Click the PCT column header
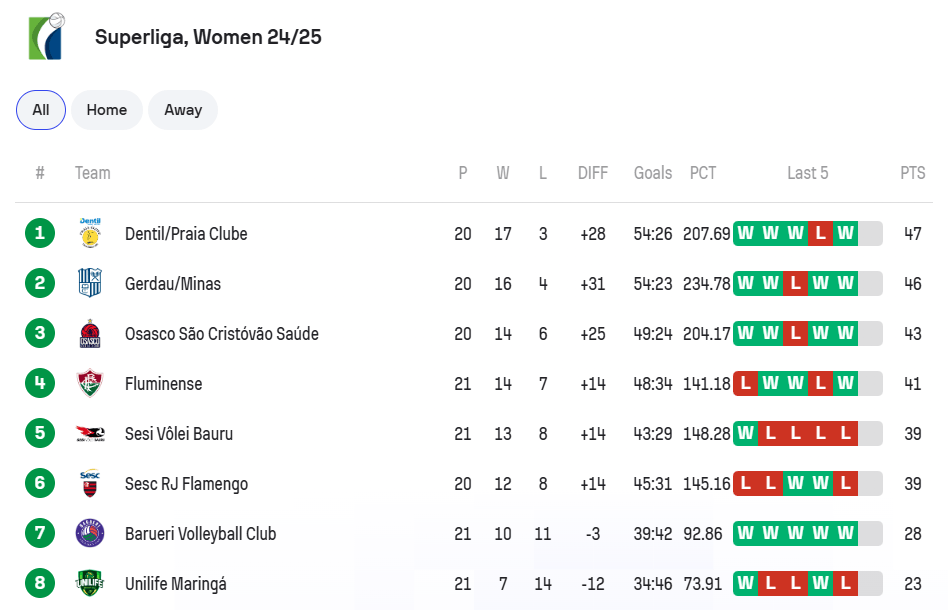The image size is (948, 610). tap(703, 173)
